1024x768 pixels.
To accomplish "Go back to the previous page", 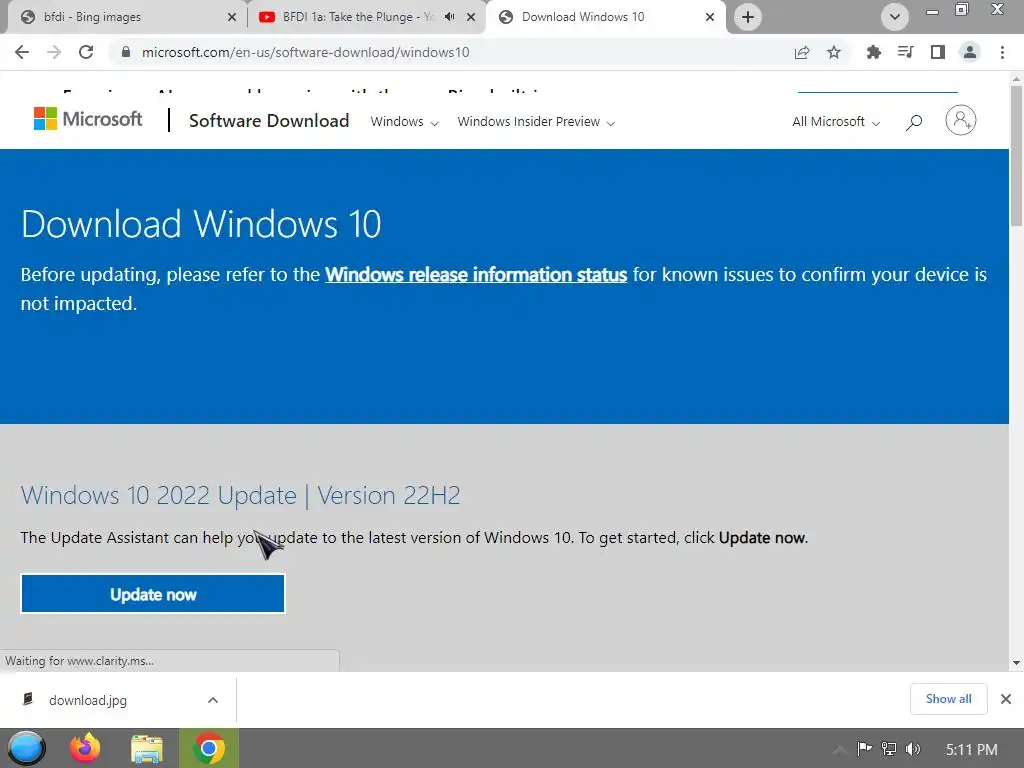I will 22,52.
